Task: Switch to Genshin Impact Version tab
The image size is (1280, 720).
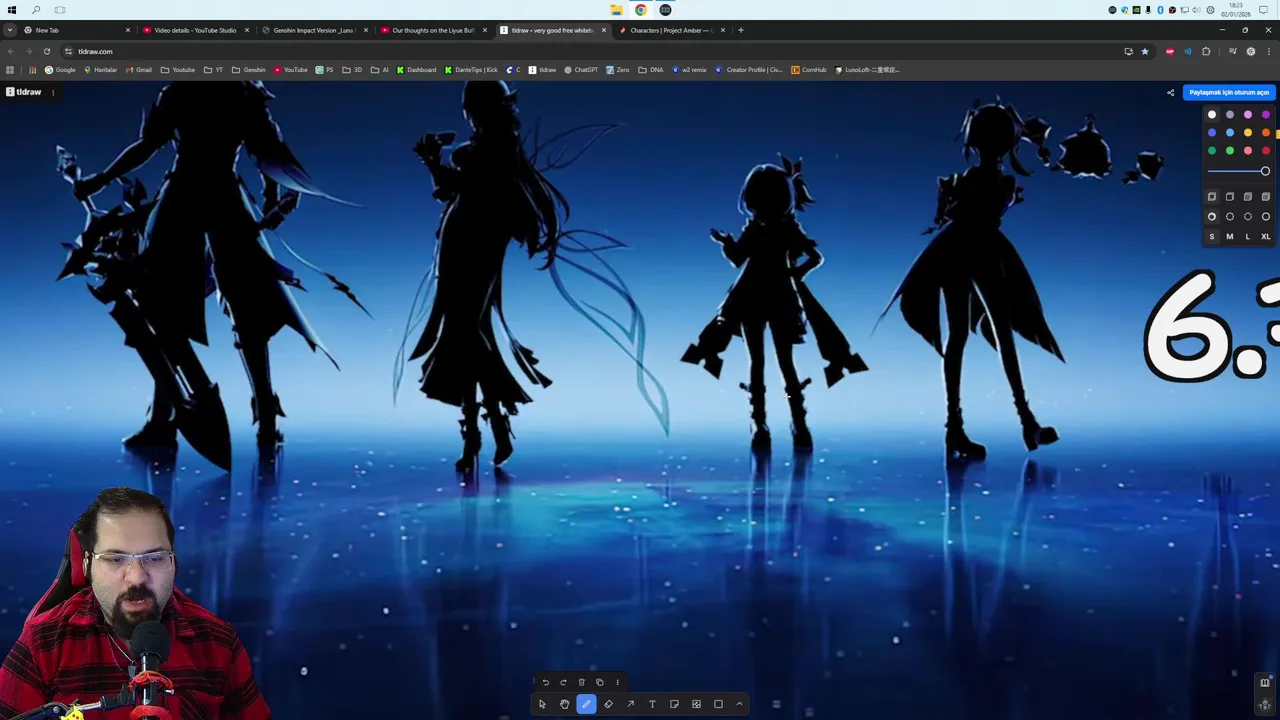Action: pos(313,30)
